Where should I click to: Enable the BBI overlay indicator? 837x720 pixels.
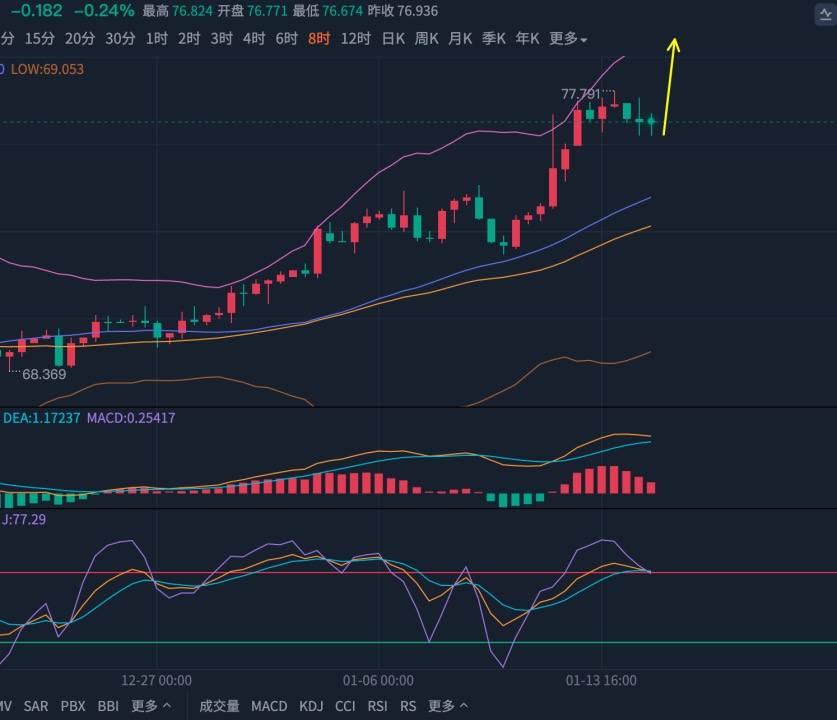tap(108, 706)
